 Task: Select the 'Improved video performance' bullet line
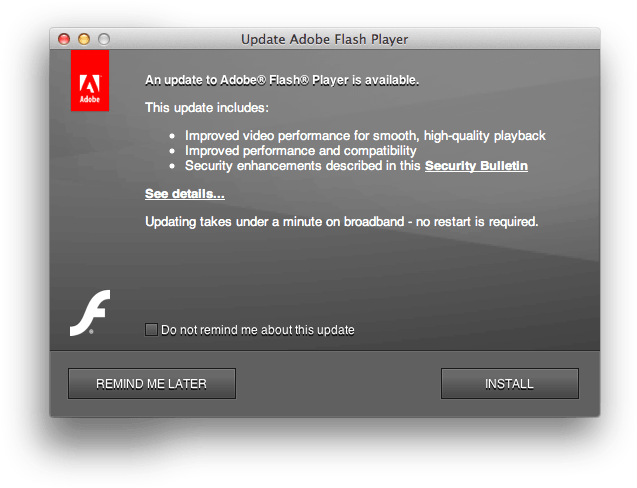[365, 136]
